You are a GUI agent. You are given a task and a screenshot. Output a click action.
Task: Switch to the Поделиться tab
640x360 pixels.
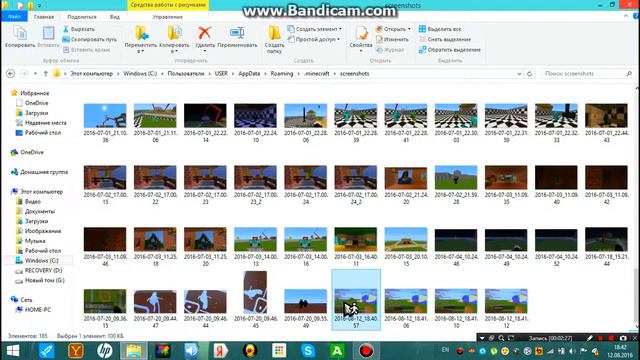click(82, 17)
